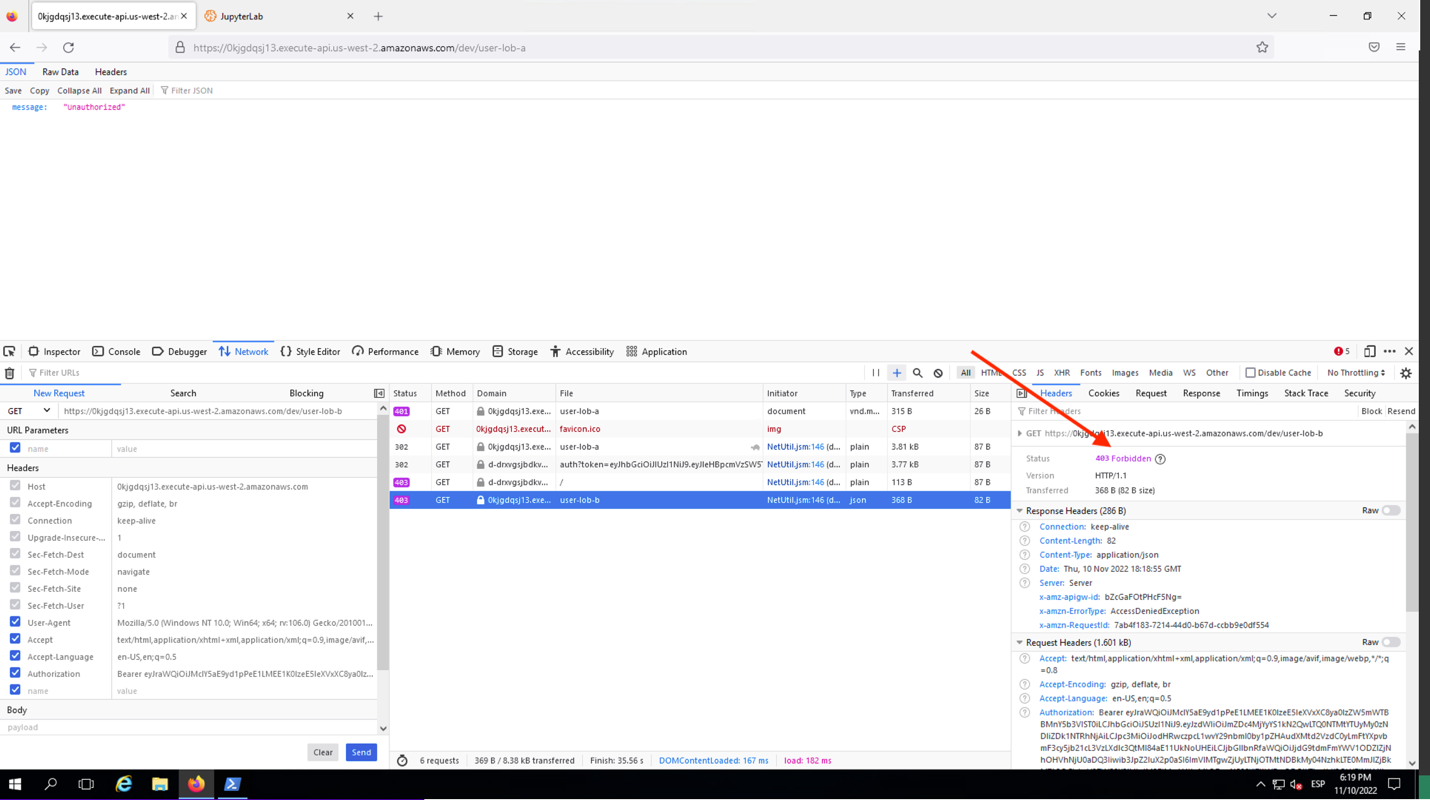
Task: Expand the GET request URL details
Action: click(x=1020, y=434)
